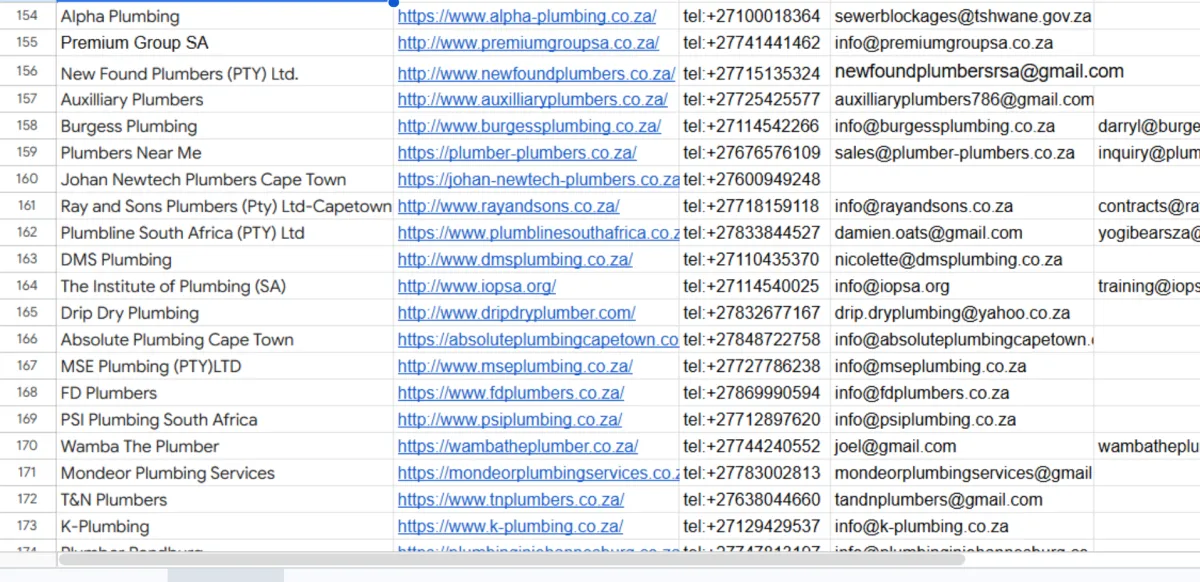
Task: Select phone cell tel:+27100018364
Action: [755, 17]
